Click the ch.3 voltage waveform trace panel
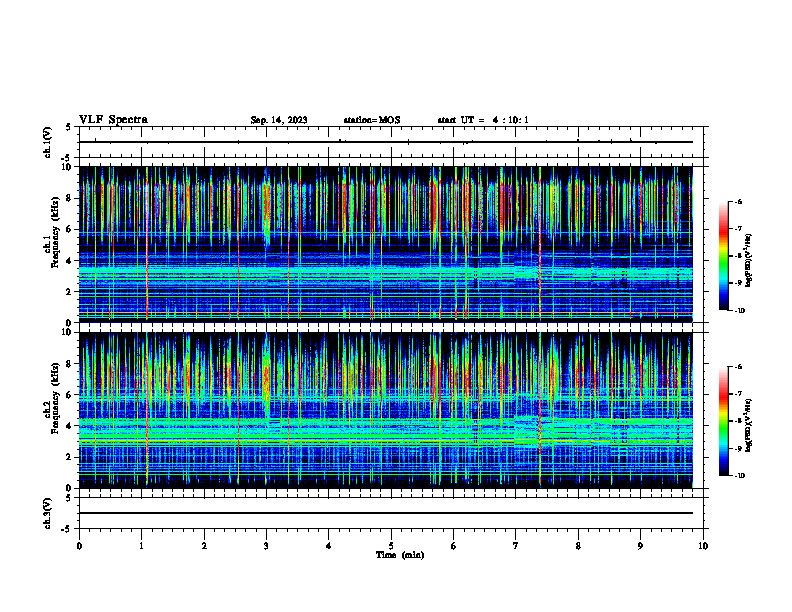Viewport: 792px width, 612px height. (x=391, y=513)
